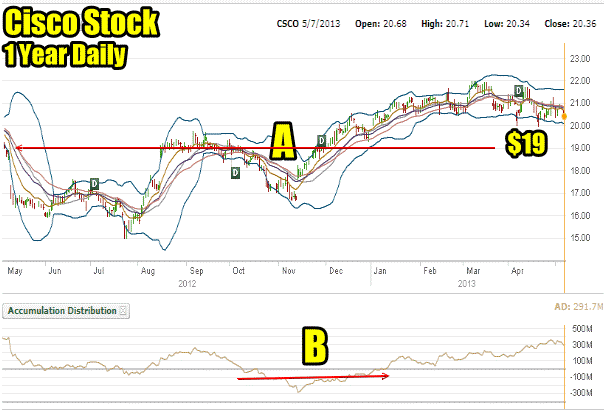The width and height of the screenshot is (609, 412).
Task: Click the High: 20.71 value
Action: pyautogui.click(x=445, y=24)
